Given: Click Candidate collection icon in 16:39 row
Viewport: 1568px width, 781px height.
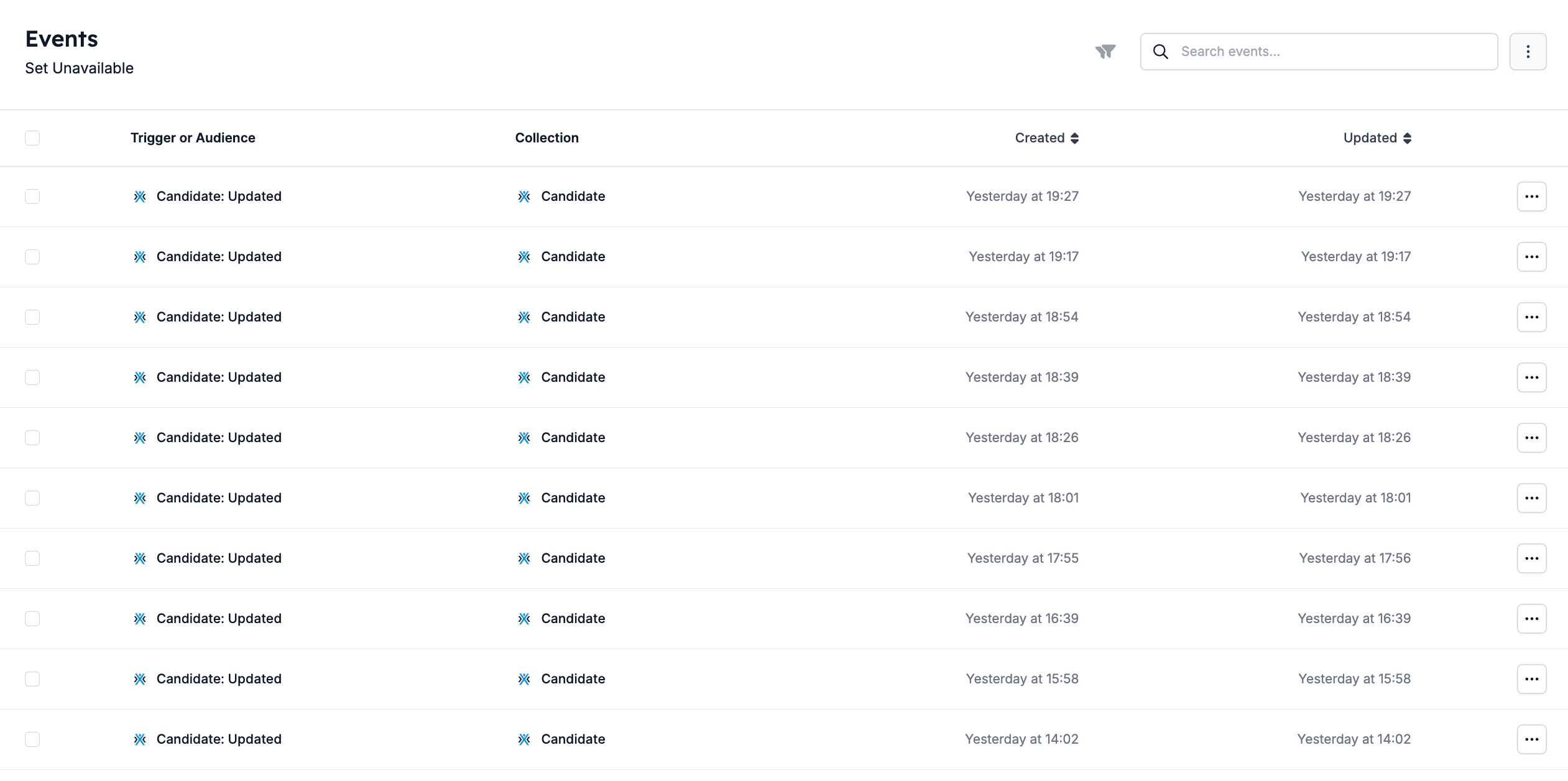Looking at the screenshot, I should (524, 619).
